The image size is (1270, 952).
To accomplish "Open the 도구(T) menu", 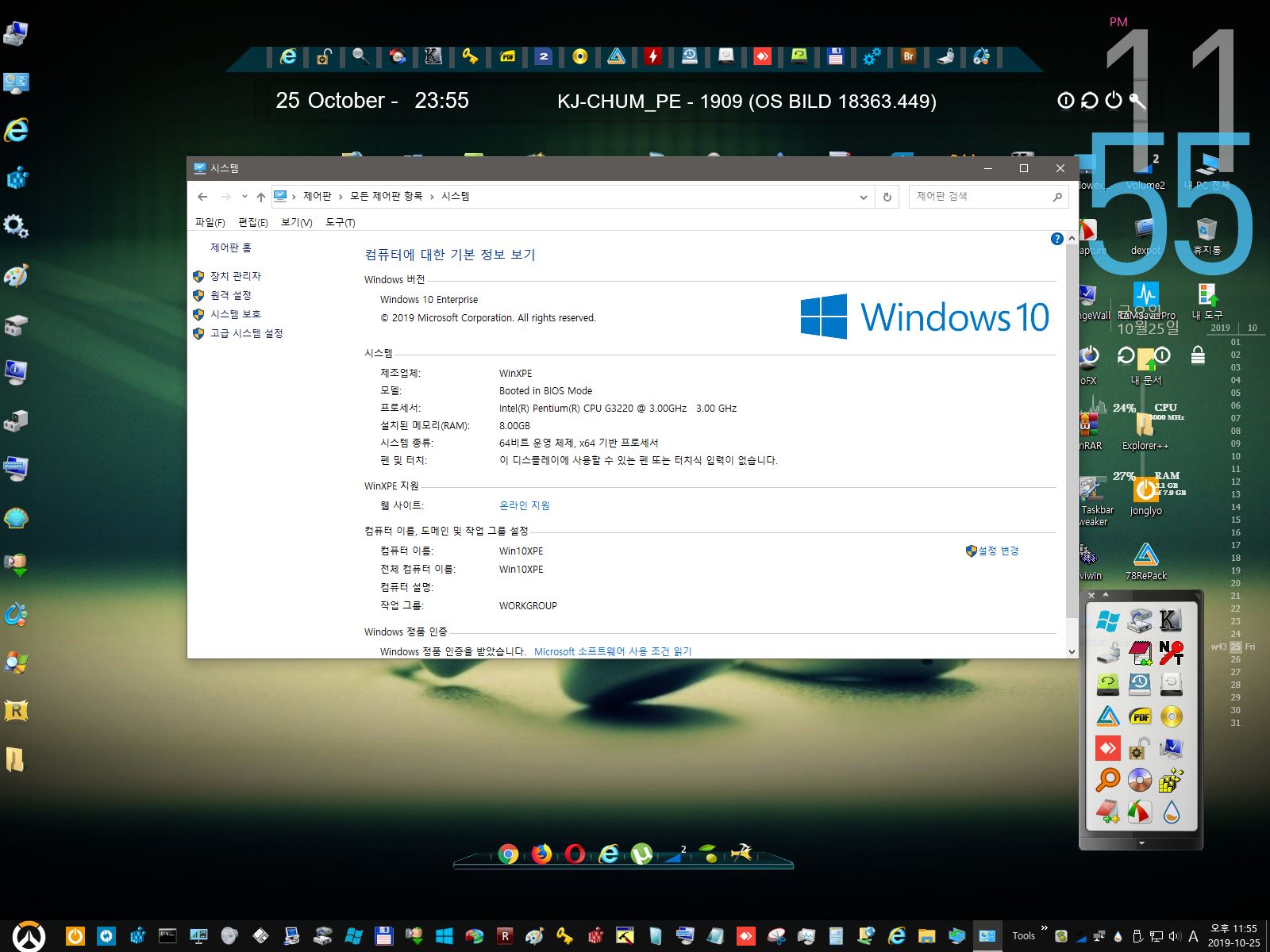I will [x=341, y=222].
